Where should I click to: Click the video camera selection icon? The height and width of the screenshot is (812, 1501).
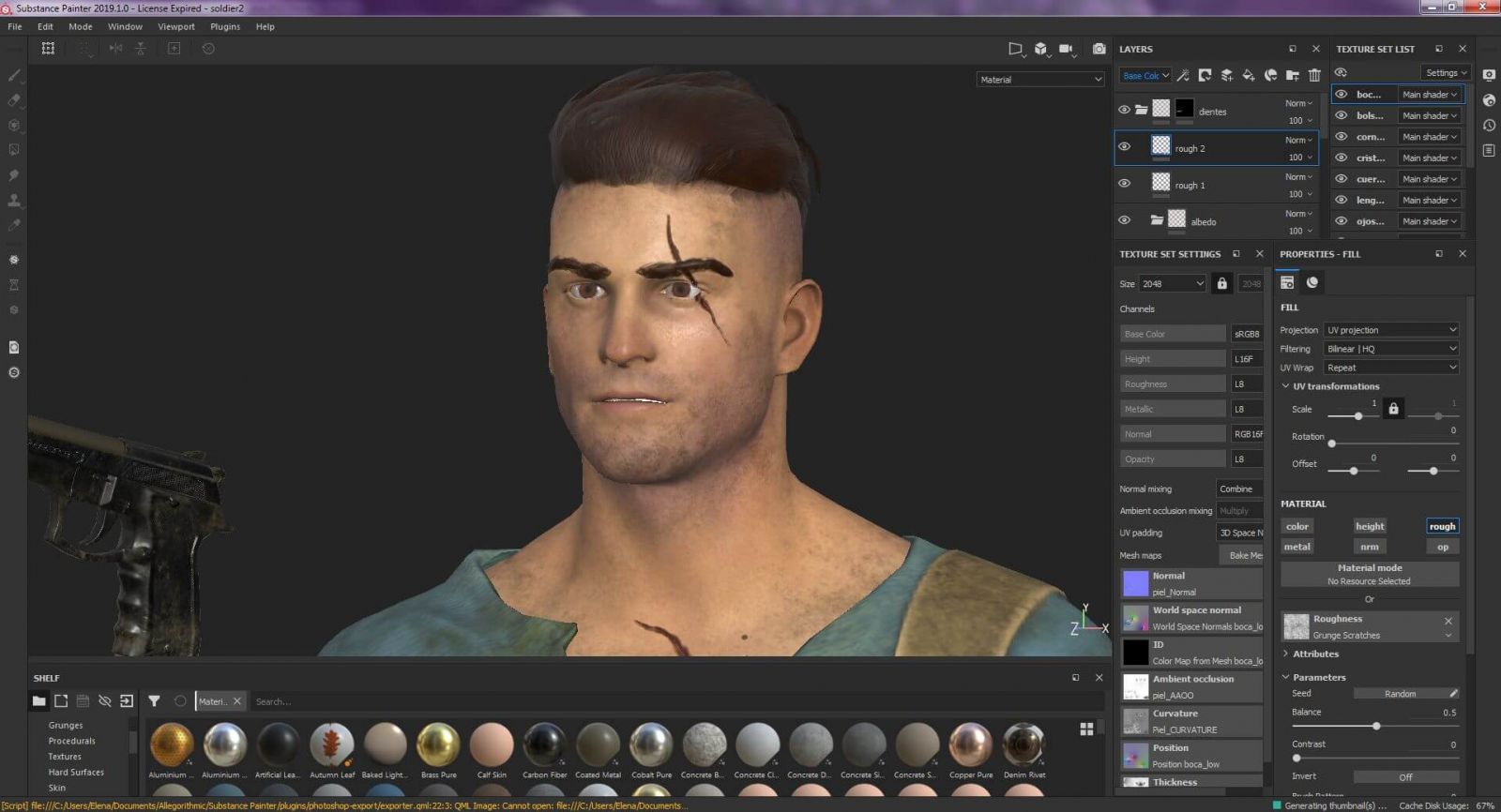(x=1067, y=49)
